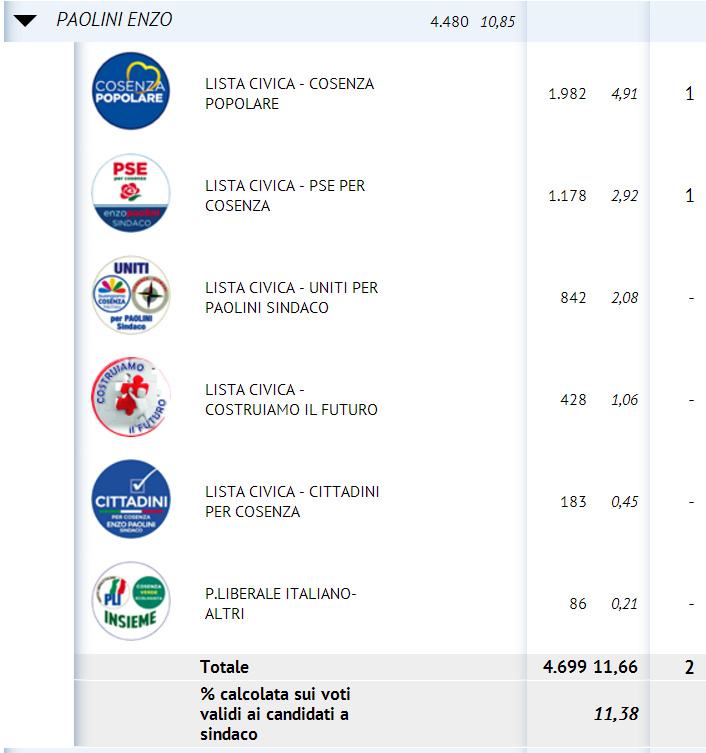This screenshot has width=706, height=753.
Task: Click candidate vote total 4.480
Action: tap(449, 21)
